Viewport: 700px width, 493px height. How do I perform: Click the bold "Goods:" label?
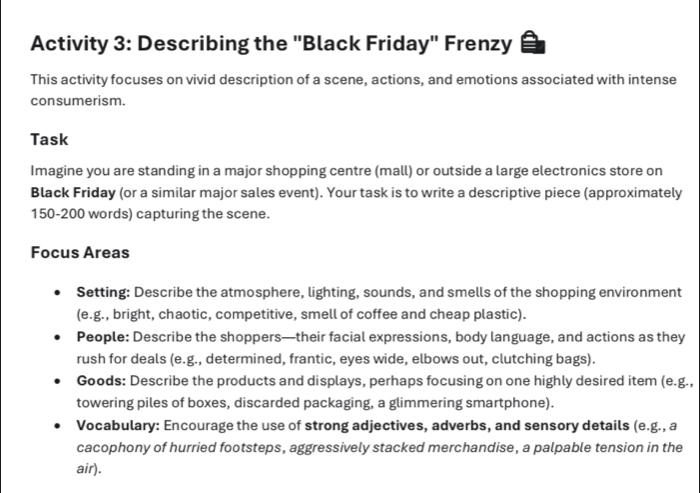point(101,383)
